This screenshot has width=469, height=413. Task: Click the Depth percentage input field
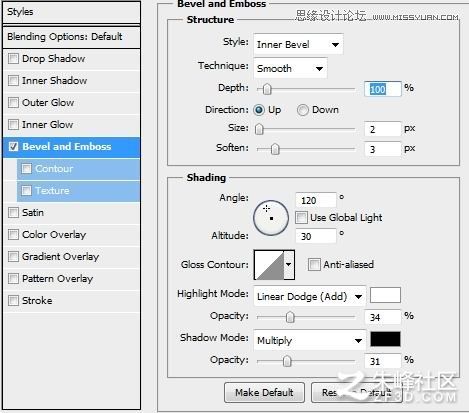(383, 89)
